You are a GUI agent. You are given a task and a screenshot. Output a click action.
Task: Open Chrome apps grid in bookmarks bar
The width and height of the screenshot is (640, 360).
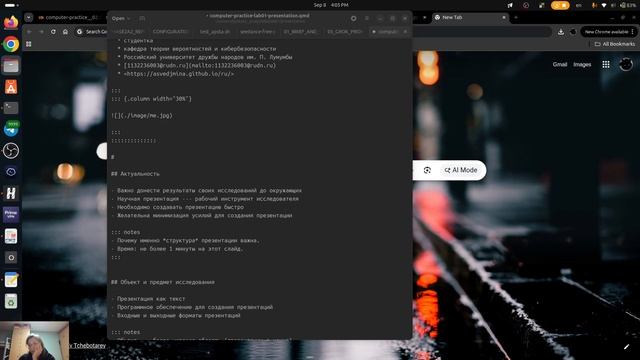29,44
